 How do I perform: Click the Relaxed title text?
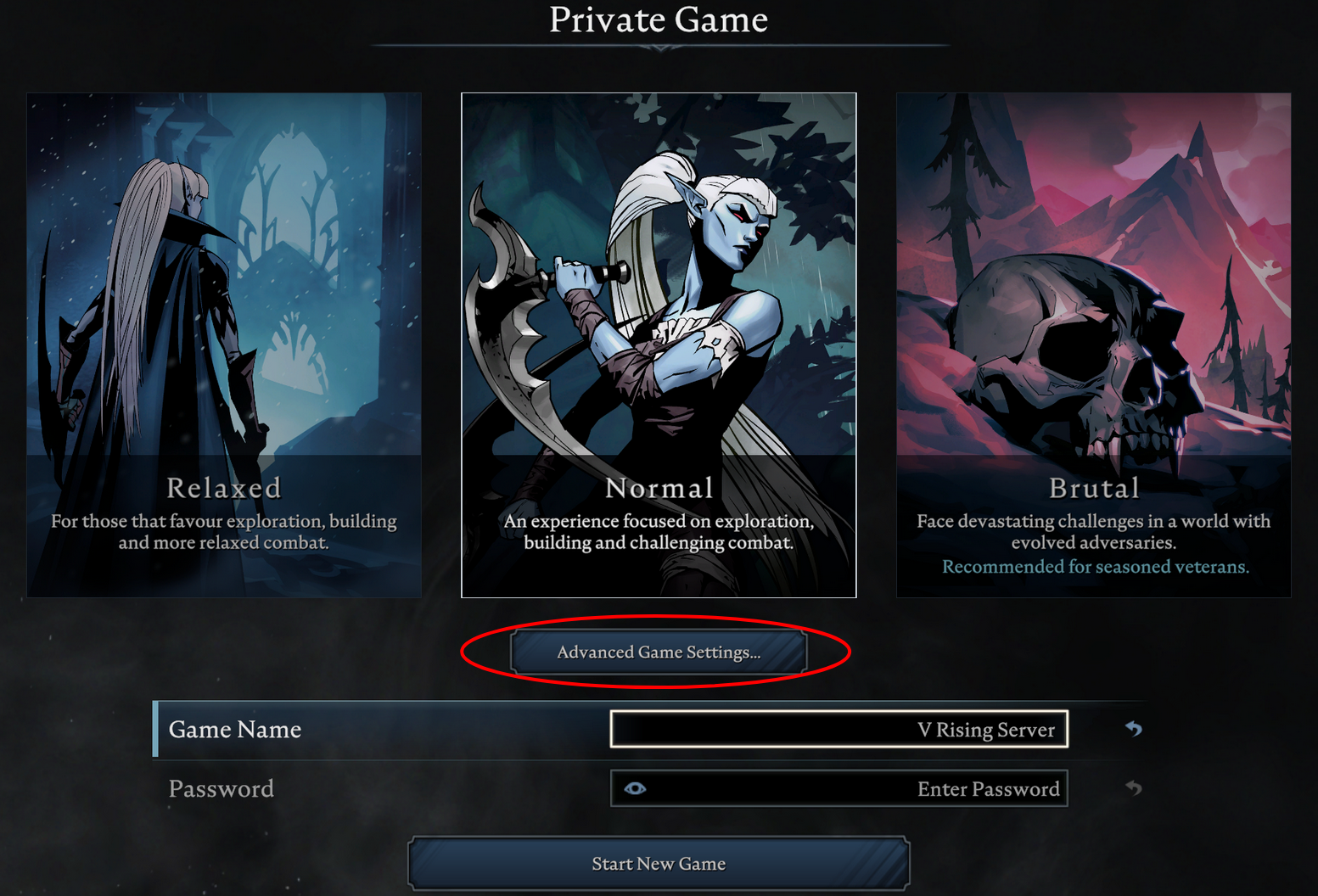tap(224, 488)
